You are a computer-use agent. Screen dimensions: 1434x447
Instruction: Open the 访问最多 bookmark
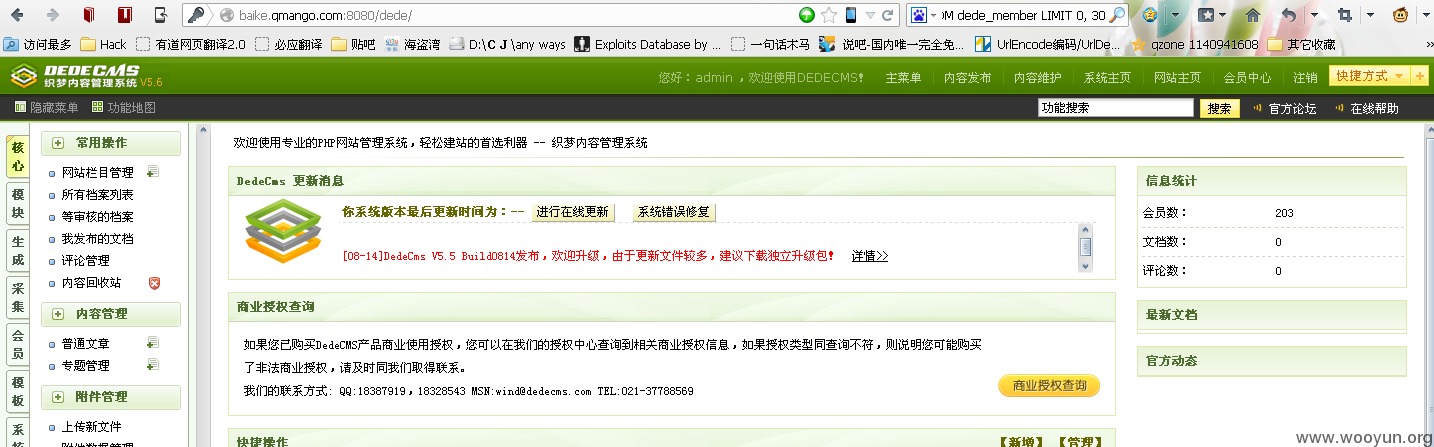click(x=38, y=44)
